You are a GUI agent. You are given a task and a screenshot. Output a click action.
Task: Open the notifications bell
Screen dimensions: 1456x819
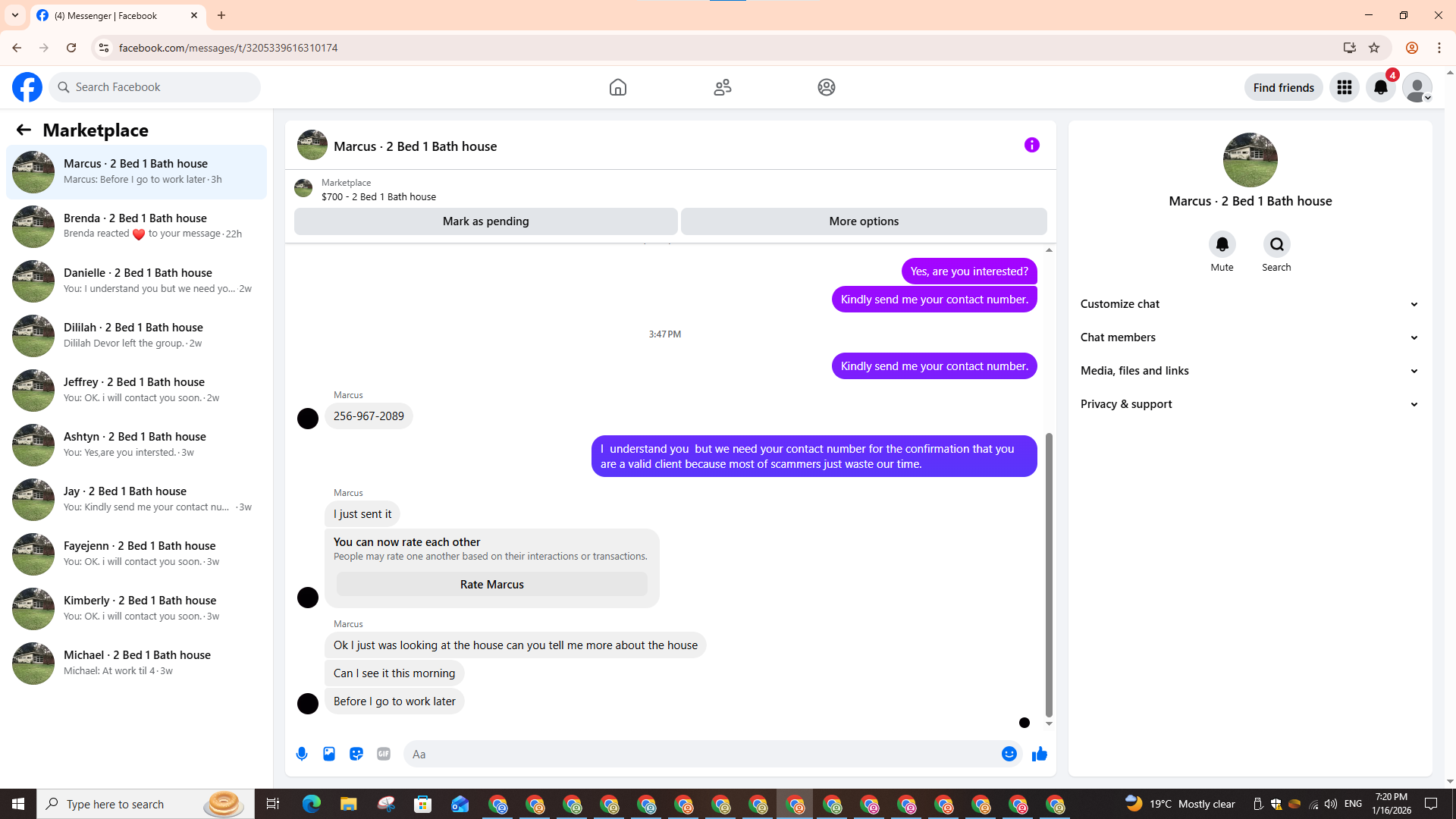tap(1380, 87)
